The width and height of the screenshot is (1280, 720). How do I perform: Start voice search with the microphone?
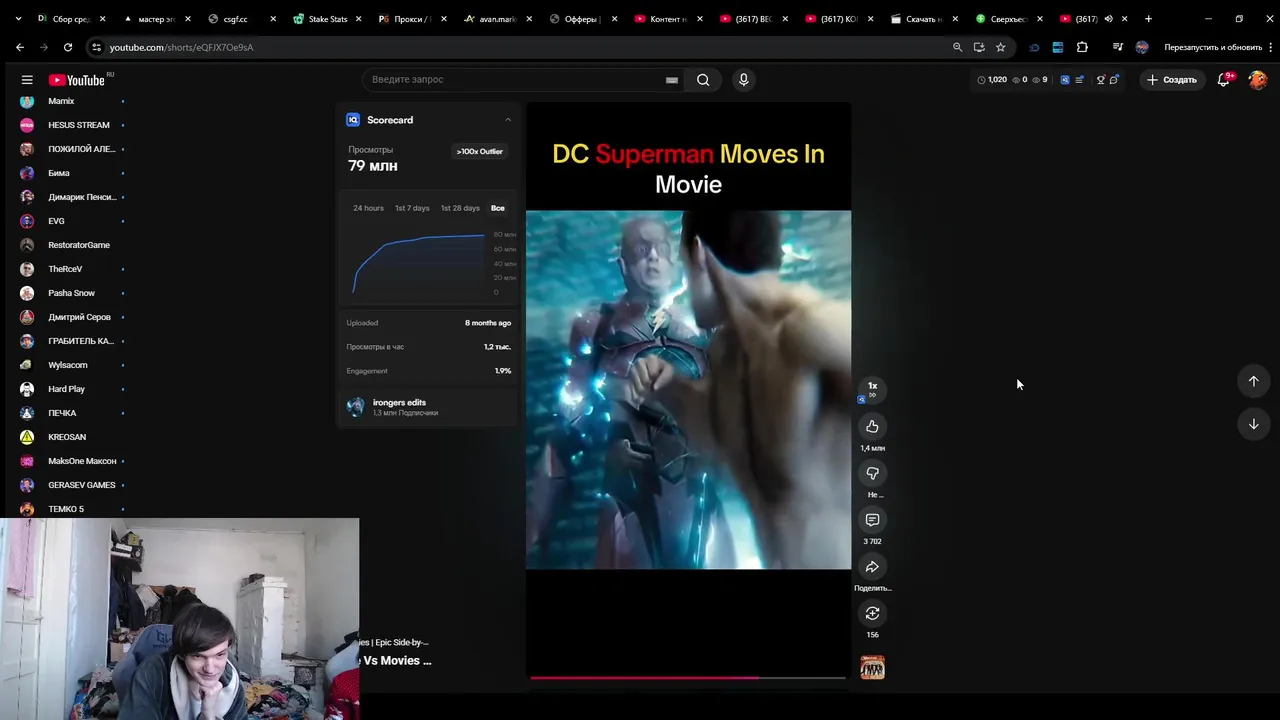tap(743, 80)
